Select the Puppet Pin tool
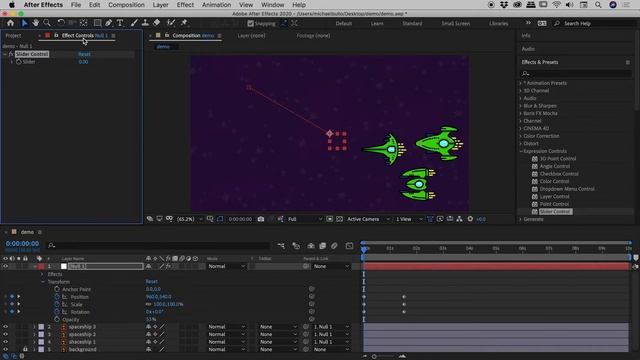Image resolution: width=640 pixels, height=360 pixels. (x=184, y=23)
